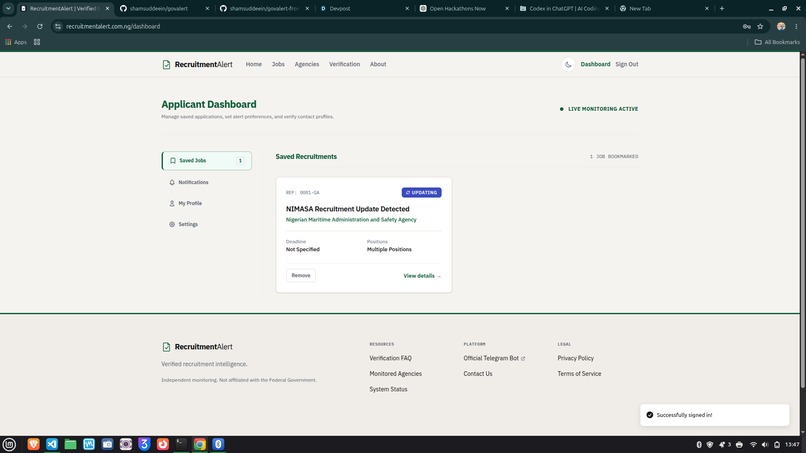Switch to the Devpost tab
The height and width of the screenshot is (453, 806).
click(x=365, y=8)
